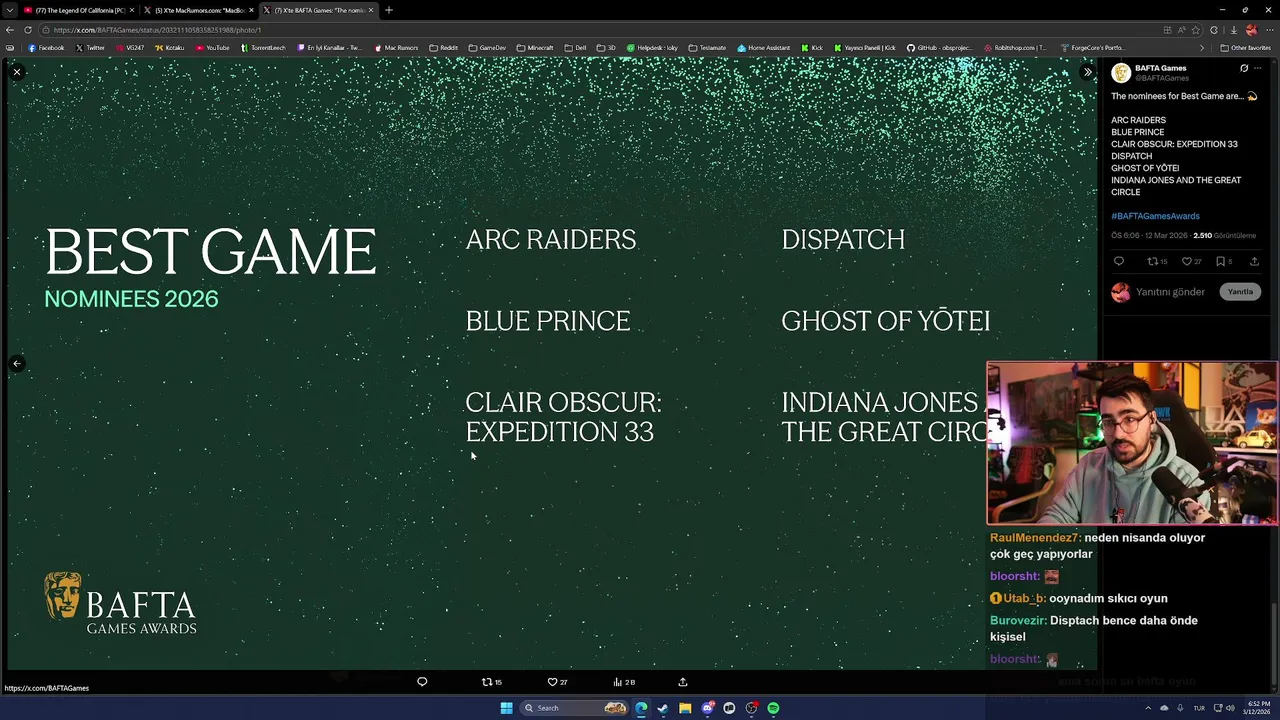Collapse the tweet sidebar with the double-chevron icon
The height and width of the screenshot is (720, 1280).
[1088, 72]
